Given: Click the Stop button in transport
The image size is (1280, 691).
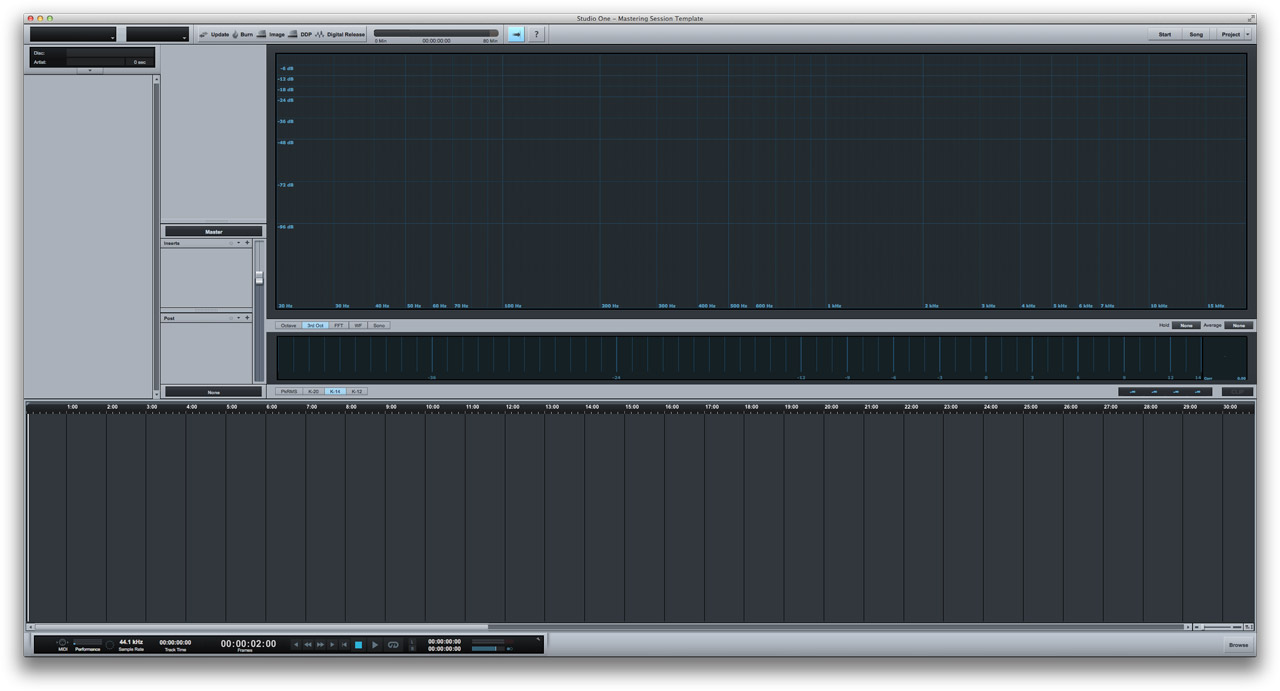Looking at the screenshot, I should tap(358, 645).
